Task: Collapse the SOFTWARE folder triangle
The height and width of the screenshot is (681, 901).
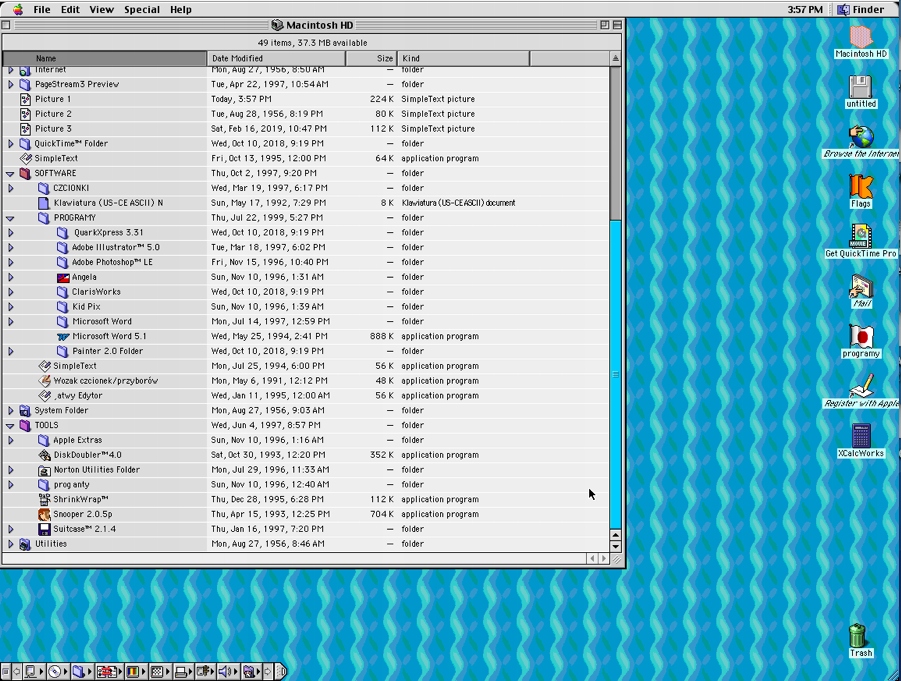Action: pyautogui.click(x=10, y=174)
